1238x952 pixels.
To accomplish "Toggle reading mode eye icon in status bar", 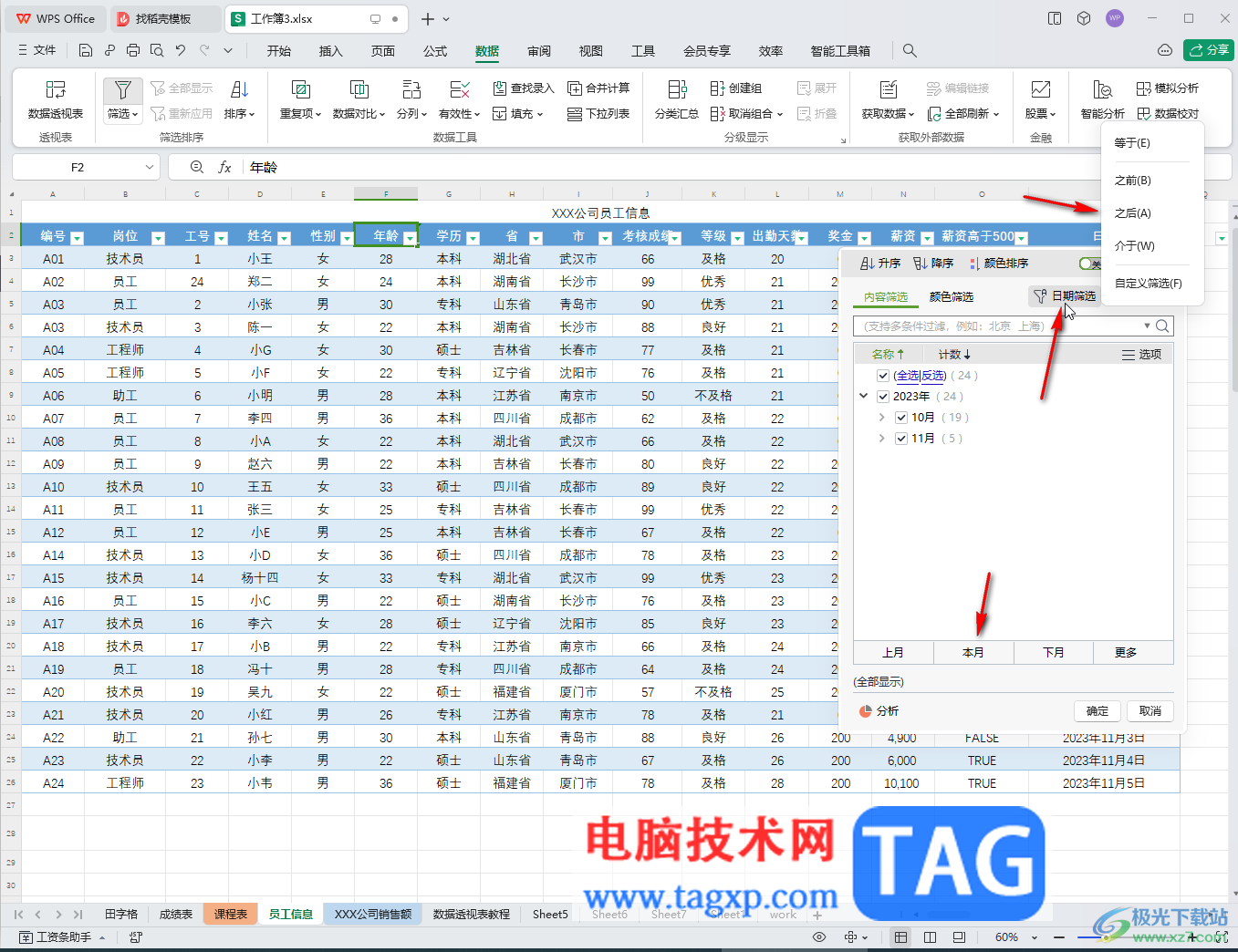I will click(x=819, y=937).
